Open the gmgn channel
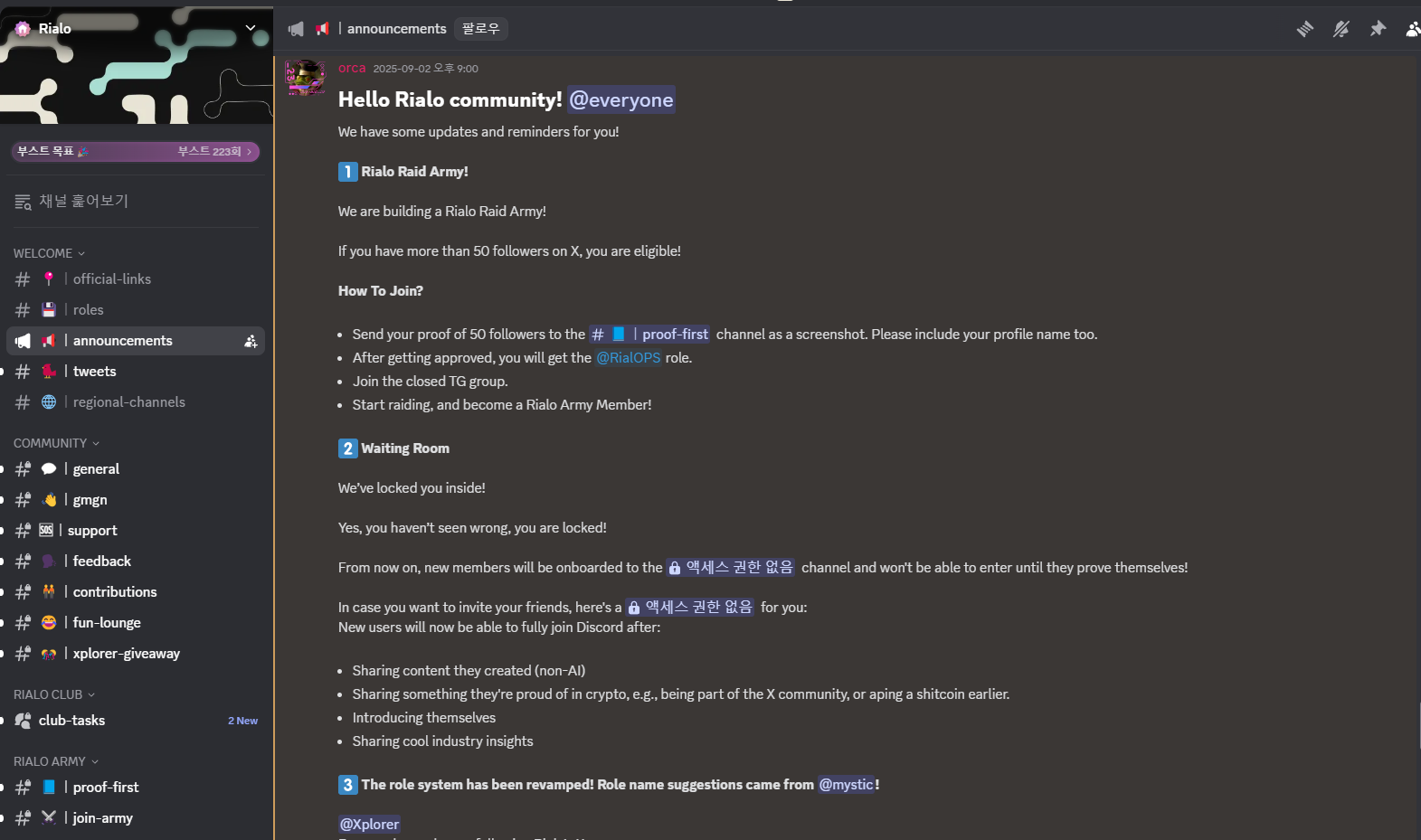The width and height of the screenshot is (1421, 840). (x=136, y=500)
